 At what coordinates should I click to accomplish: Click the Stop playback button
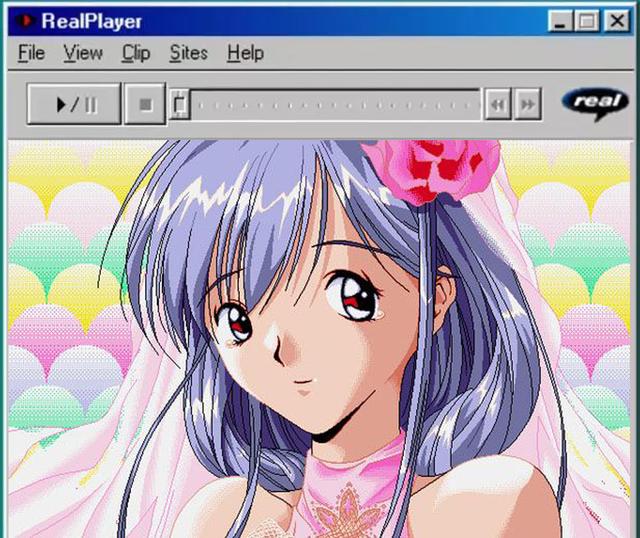145,104
